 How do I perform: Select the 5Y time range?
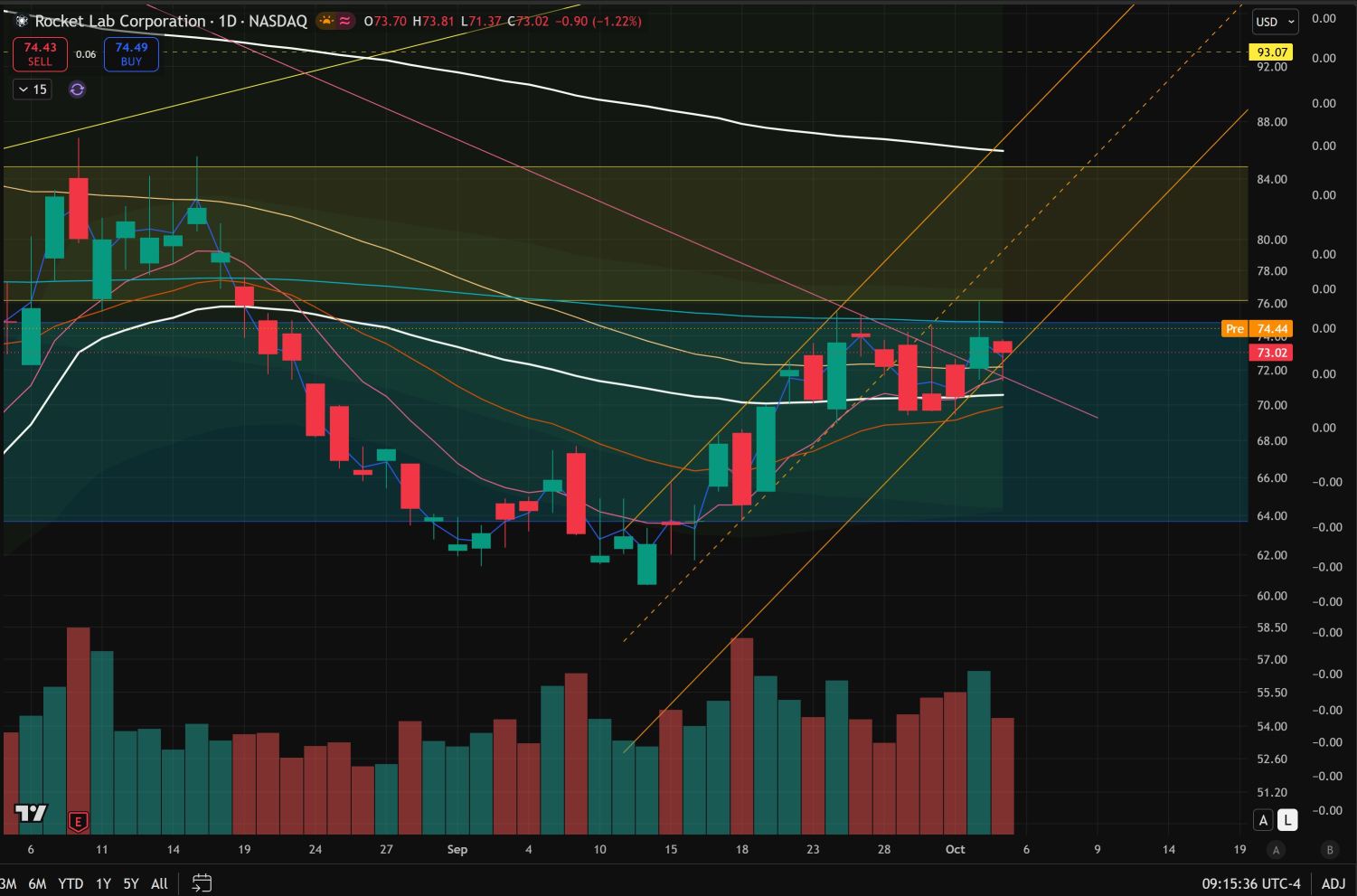coord(131,883)
